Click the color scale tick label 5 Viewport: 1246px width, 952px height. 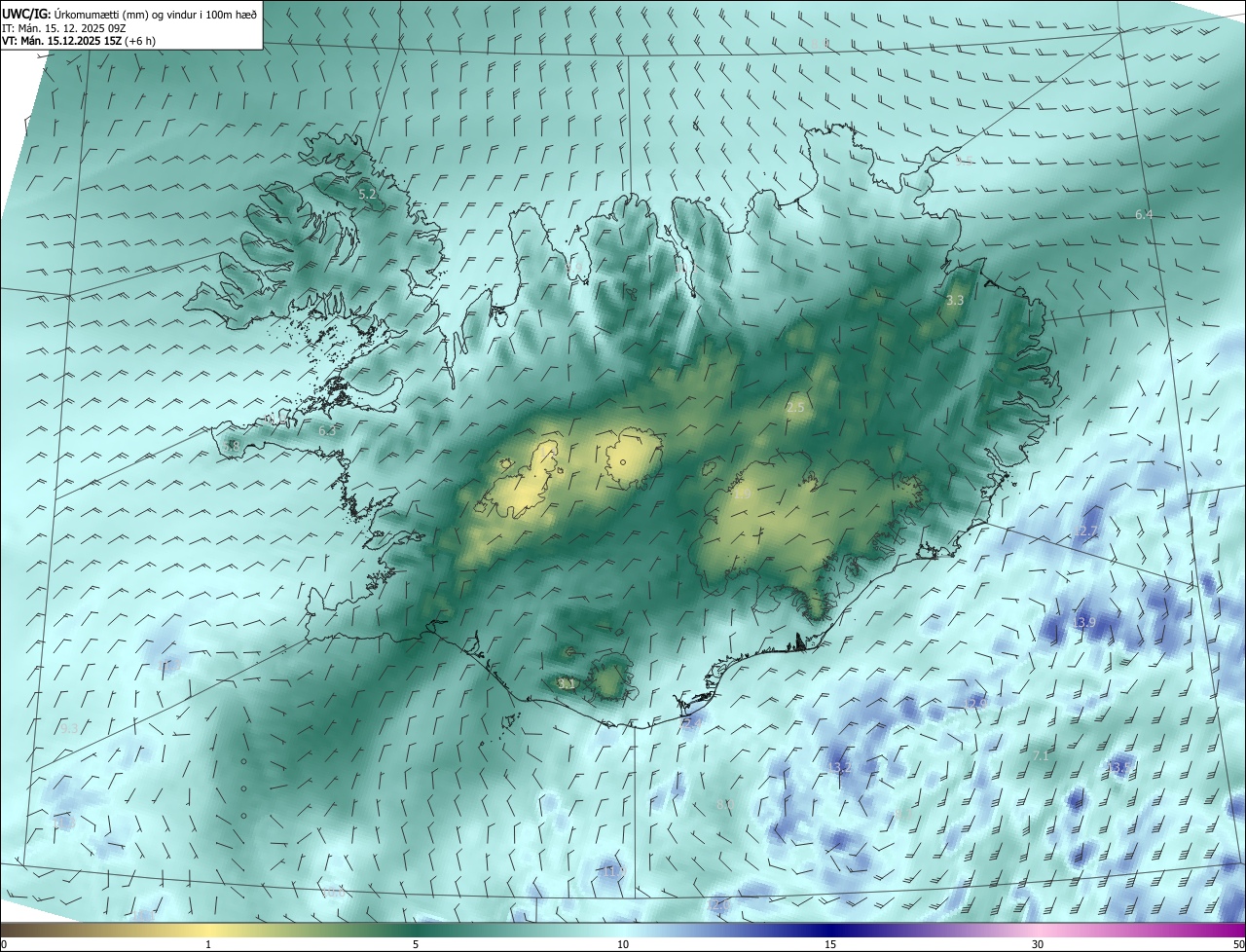(416, 944)
